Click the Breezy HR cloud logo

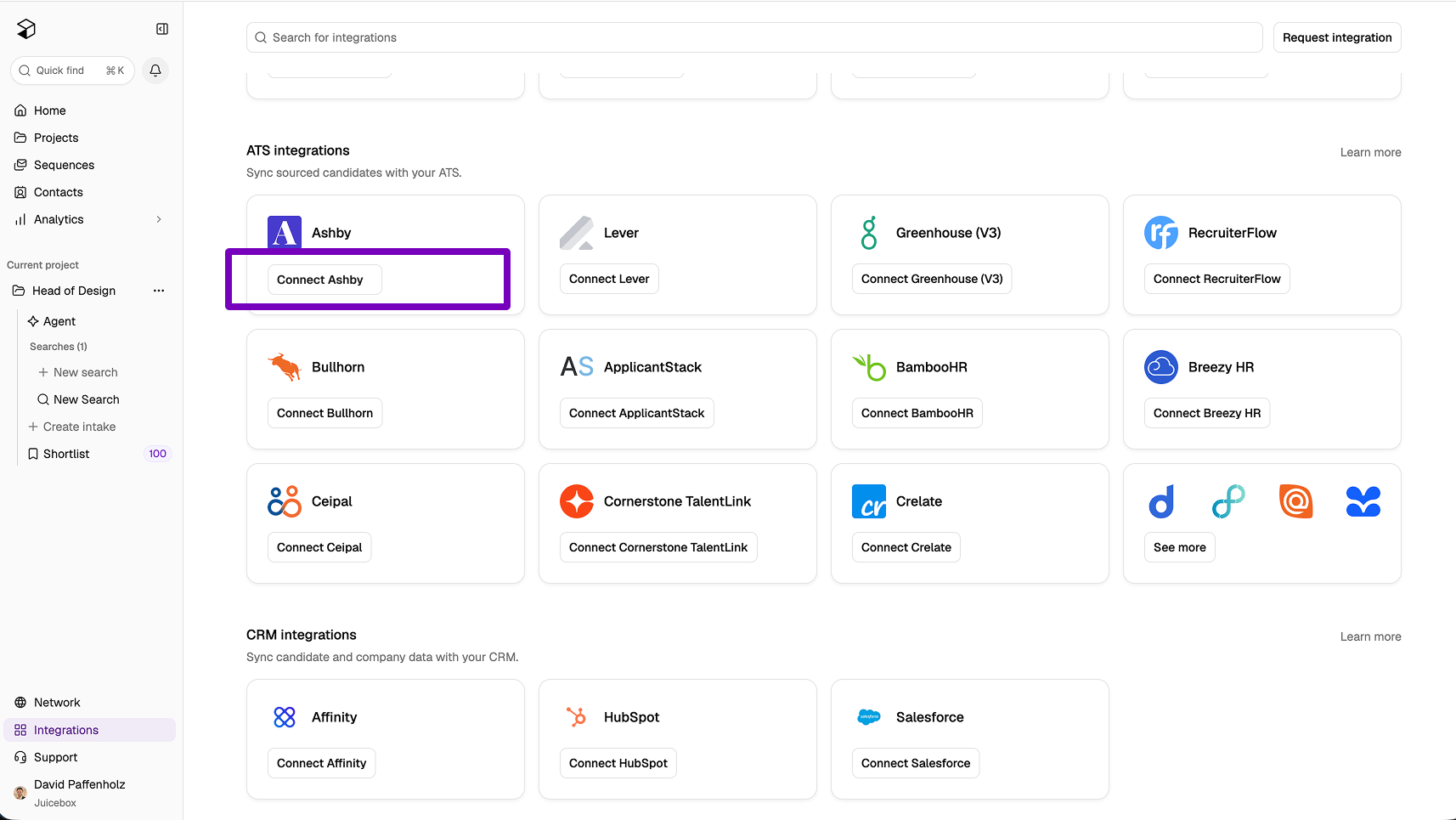pyautogui.click(x=1161, y=367)
